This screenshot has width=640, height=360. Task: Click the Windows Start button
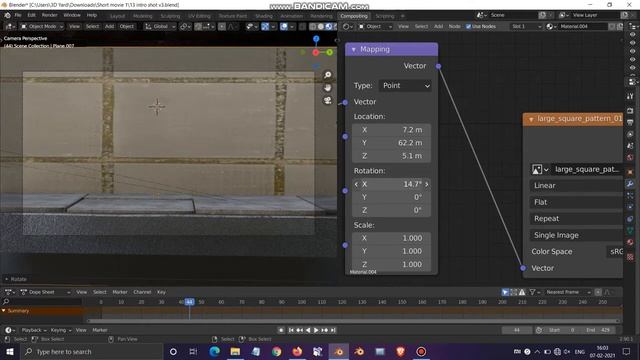point(10,351)
